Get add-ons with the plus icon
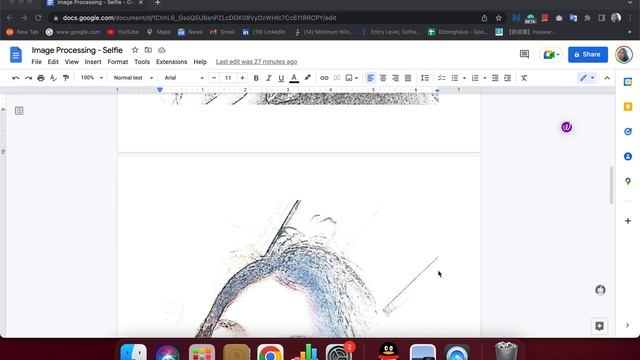The height and width of the screenshot is (360, 640). 628,221
